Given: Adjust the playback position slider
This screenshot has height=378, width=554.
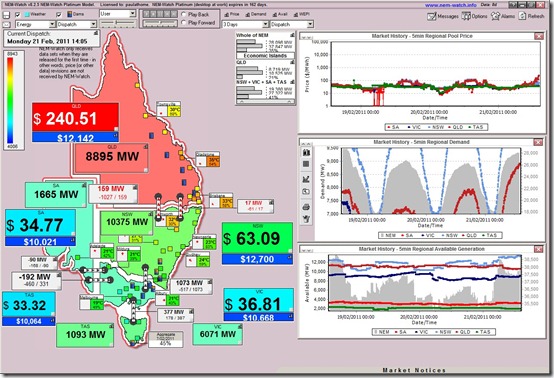Looking at the screenshot, I should 160,24.
